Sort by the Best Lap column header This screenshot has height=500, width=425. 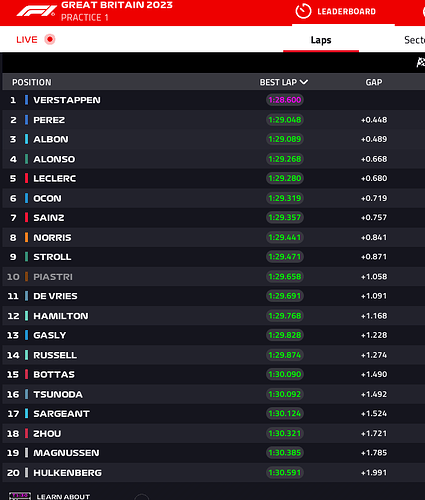tap(278, 82)
